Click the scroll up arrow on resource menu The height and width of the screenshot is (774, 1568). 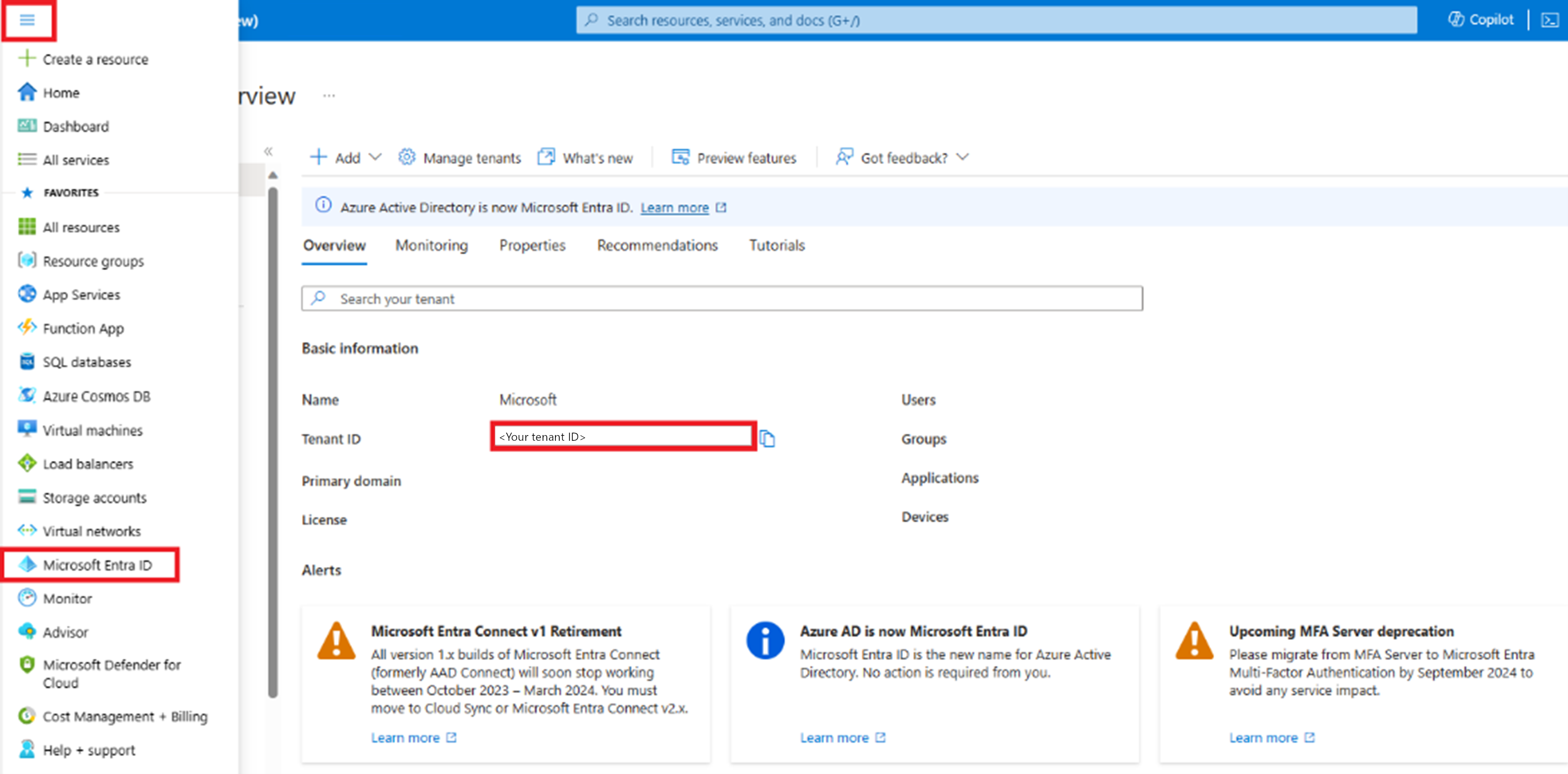coord(272,175)
